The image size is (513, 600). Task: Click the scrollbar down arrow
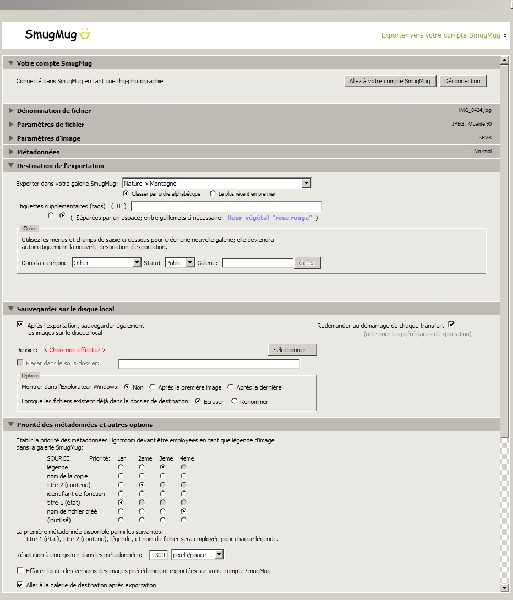click(504, 588)
